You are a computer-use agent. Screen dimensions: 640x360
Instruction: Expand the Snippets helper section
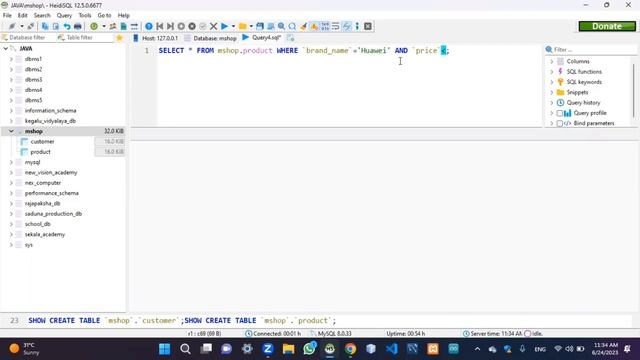[552, 92]
